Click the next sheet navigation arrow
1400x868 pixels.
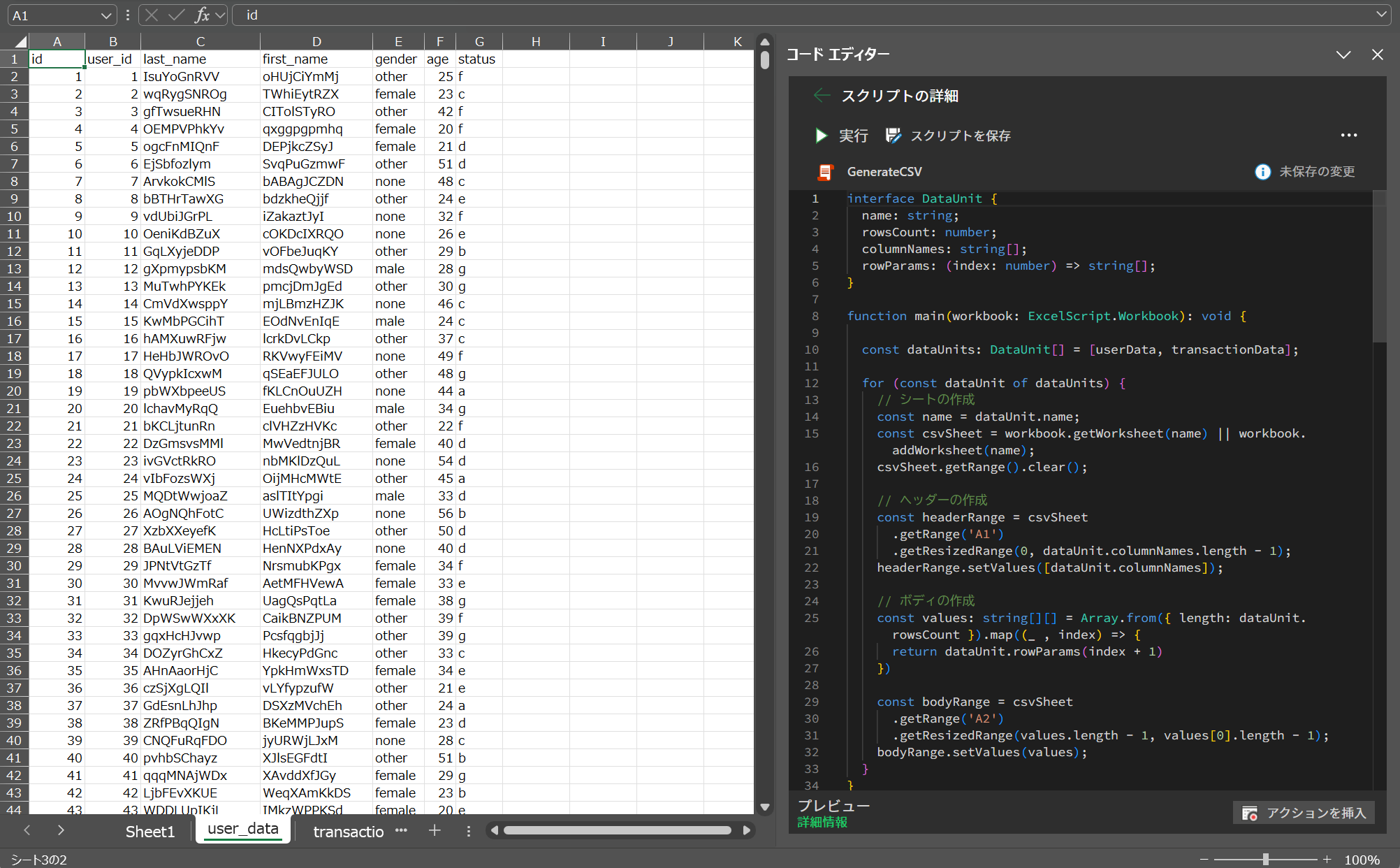(x=61, y=831)
